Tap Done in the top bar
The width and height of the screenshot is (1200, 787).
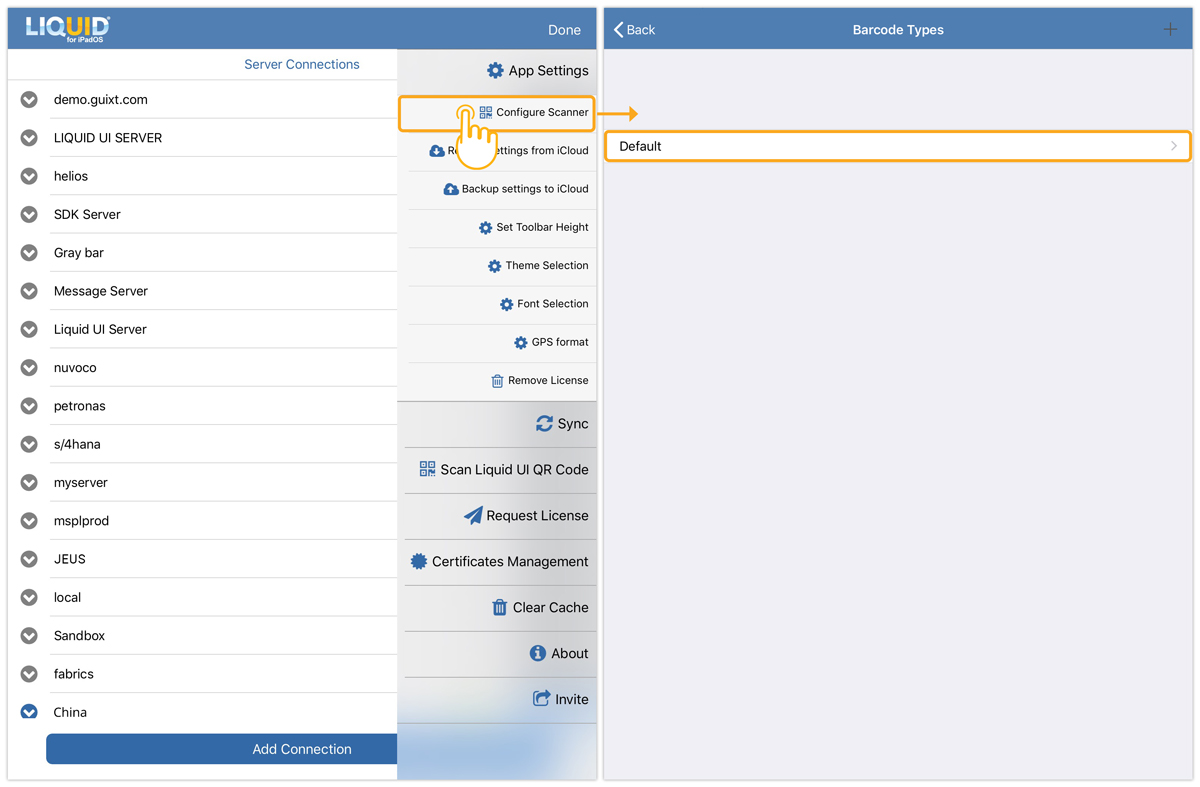coord(564,30)
